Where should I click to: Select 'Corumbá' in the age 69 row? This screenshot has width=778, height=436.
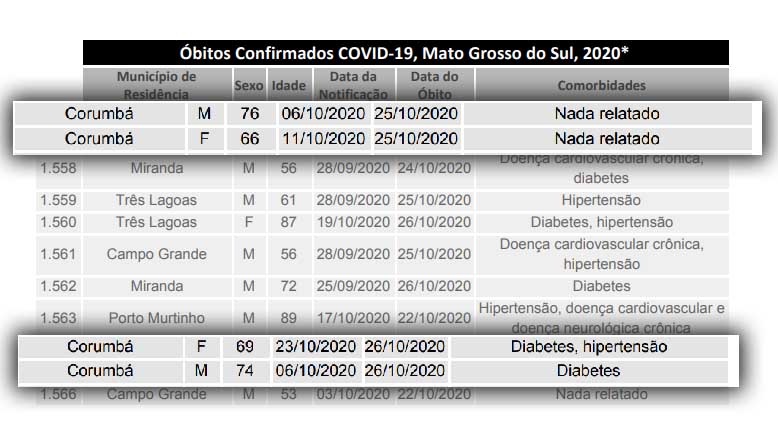coord(100,346)
